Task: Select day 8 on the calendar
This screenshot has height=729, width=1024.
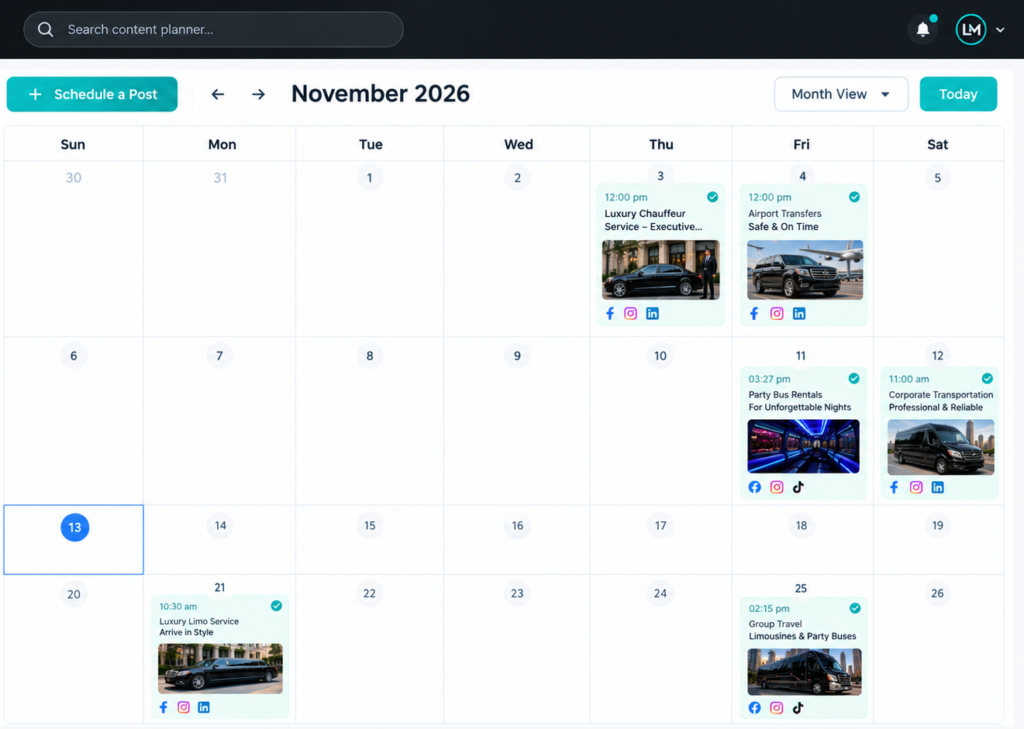Action: click(x=370, y=356)
